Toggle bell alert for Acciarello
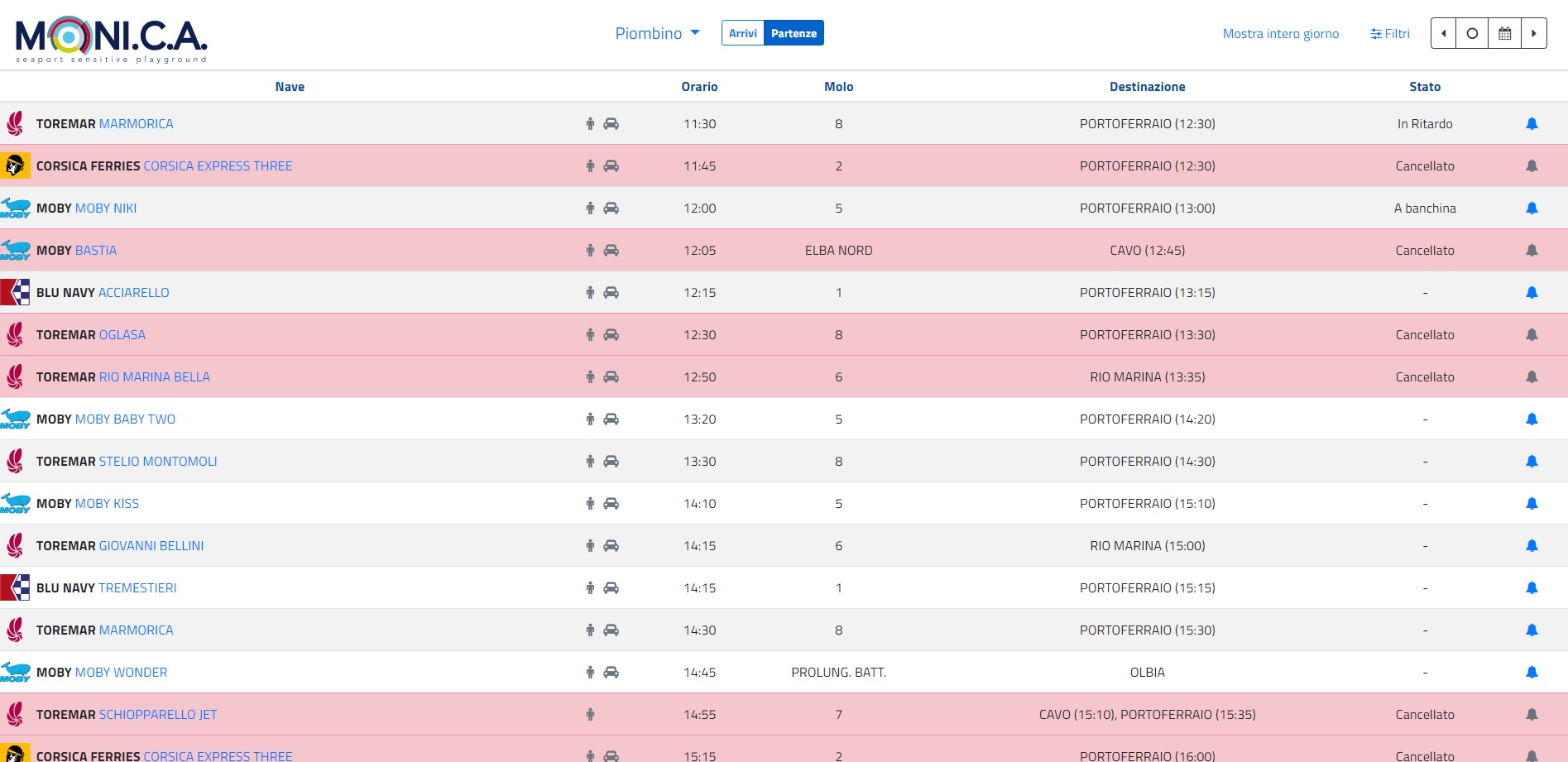Screen dimensions: 1568x762 coord(1532,292)
